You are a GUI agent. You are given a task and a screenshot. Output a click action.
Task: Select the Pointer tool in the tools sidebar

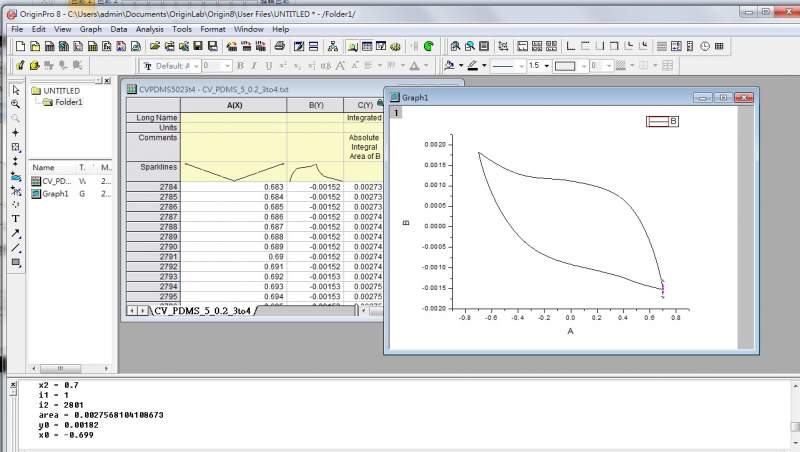pos(16,90)
